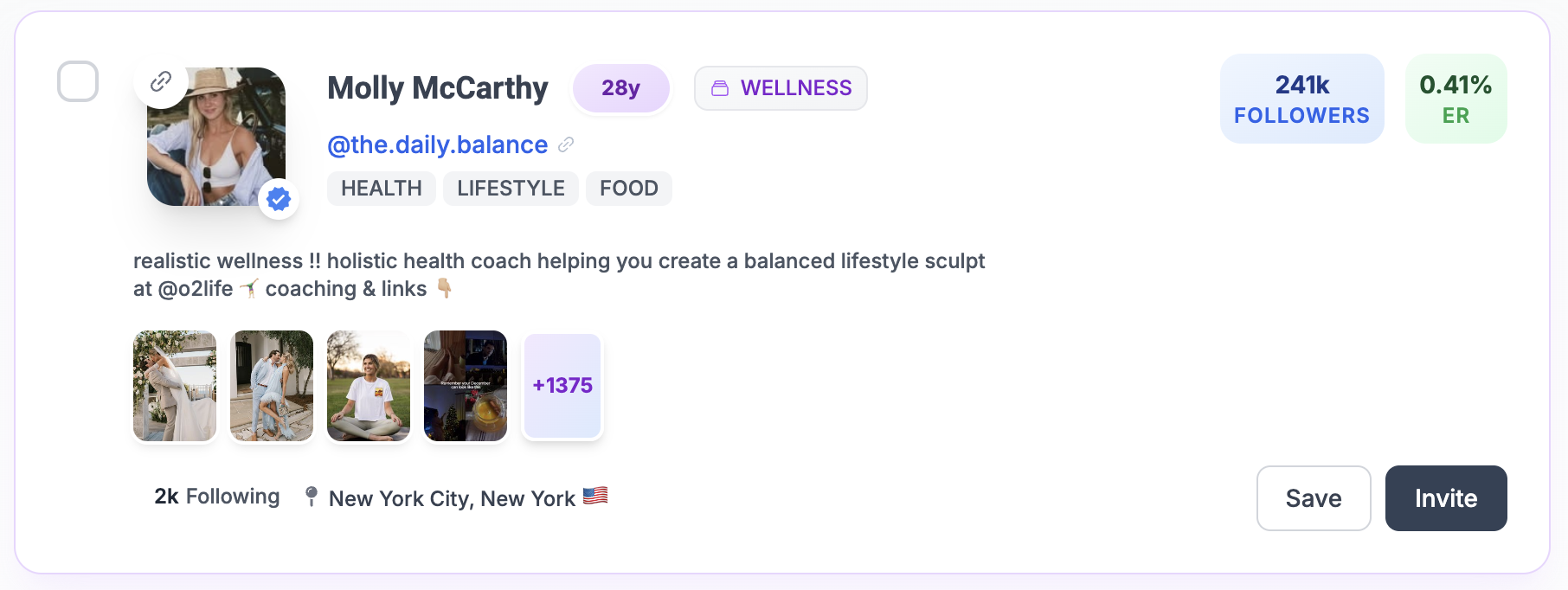
Task: Click the Save button
Action: [1314, 498]
